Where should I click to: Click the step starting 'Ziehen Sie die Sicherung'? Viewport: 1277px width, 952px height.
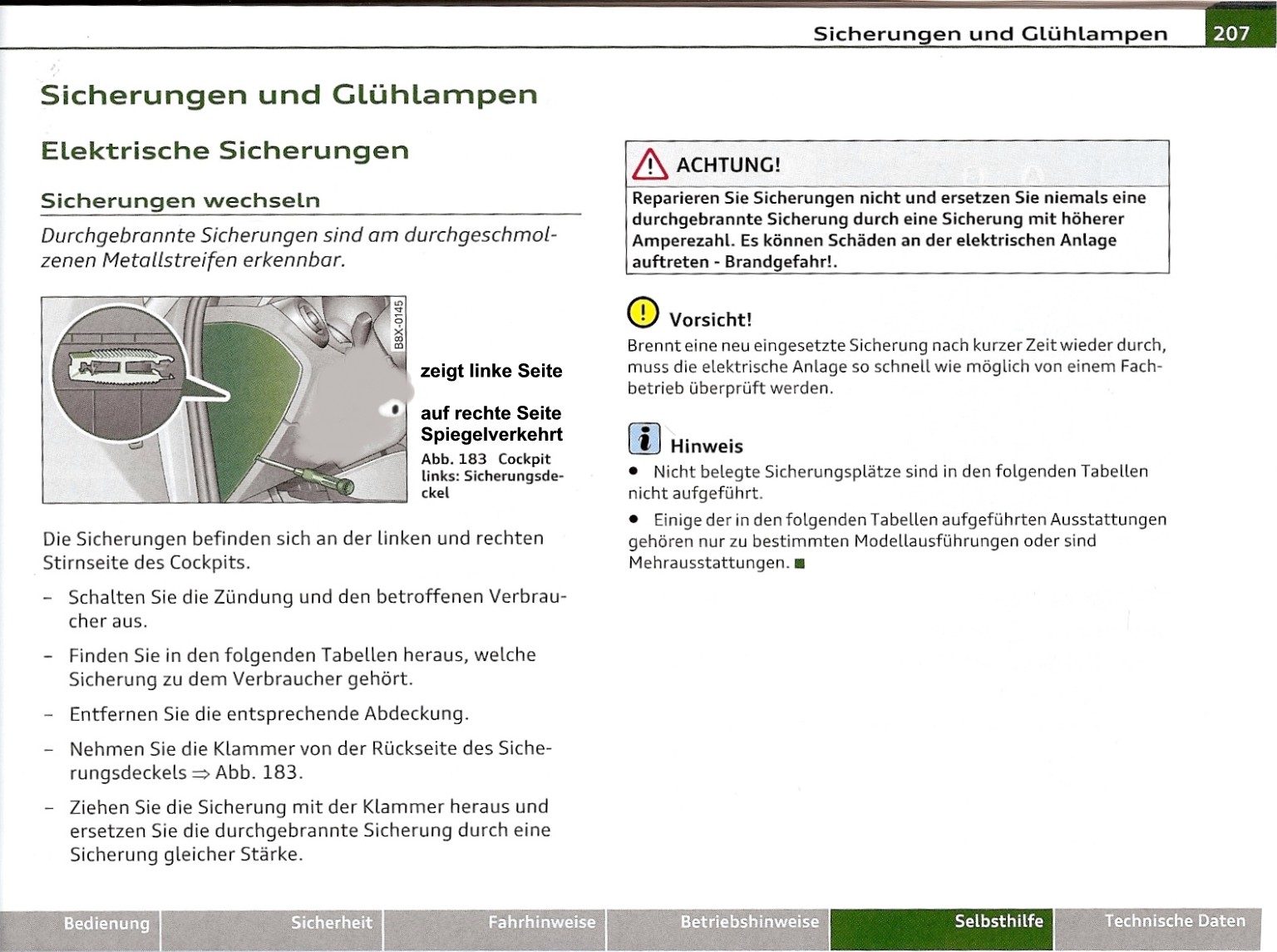point(310,831)
